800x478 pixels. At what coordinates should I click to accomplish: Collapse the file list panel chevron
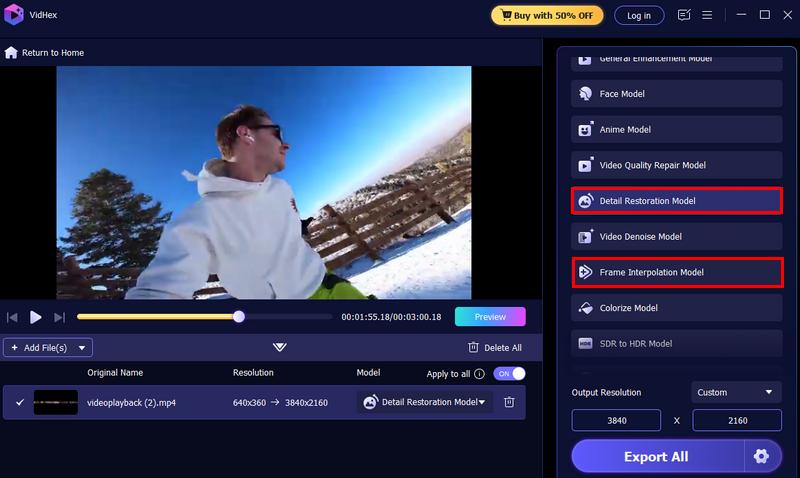(279, 347)
